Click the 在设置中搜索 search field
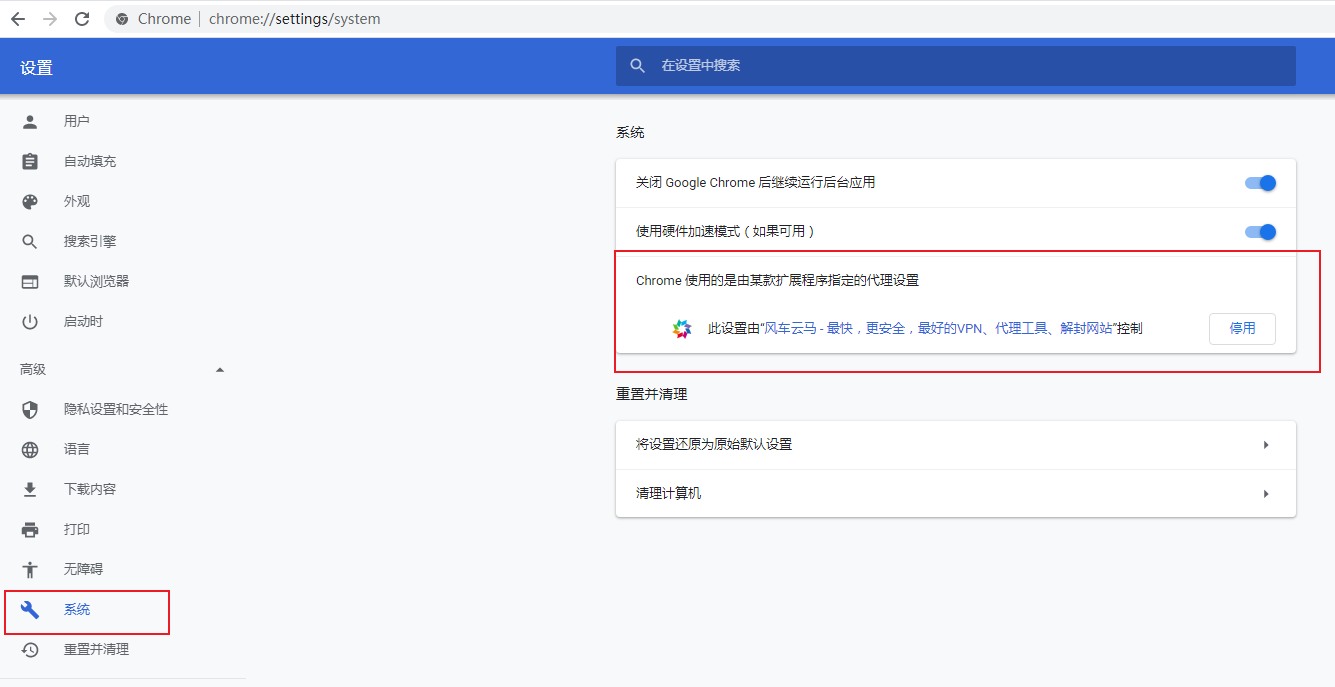Image resolution: width=1335 pixels, height=687 pixels. click(956, 66)
